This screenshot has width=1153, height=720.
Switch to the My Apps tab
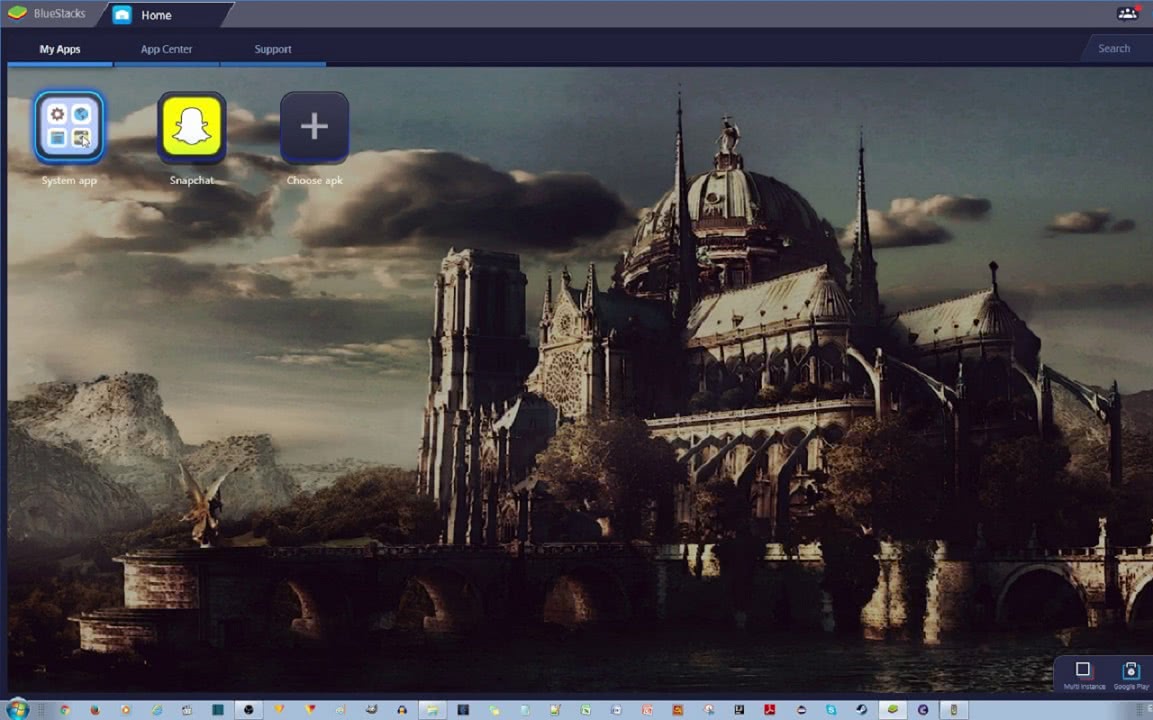tap(60, 49)
